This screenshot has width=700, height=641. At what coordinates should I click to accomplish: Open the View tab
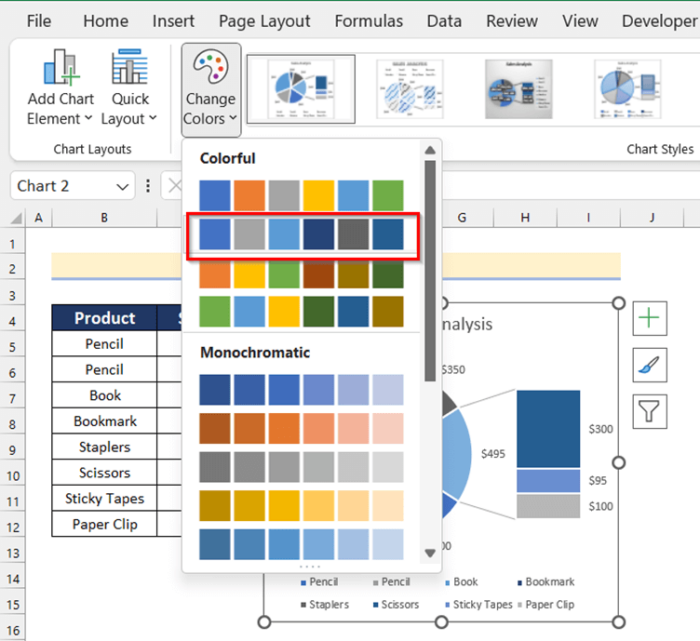click(580, 21)
